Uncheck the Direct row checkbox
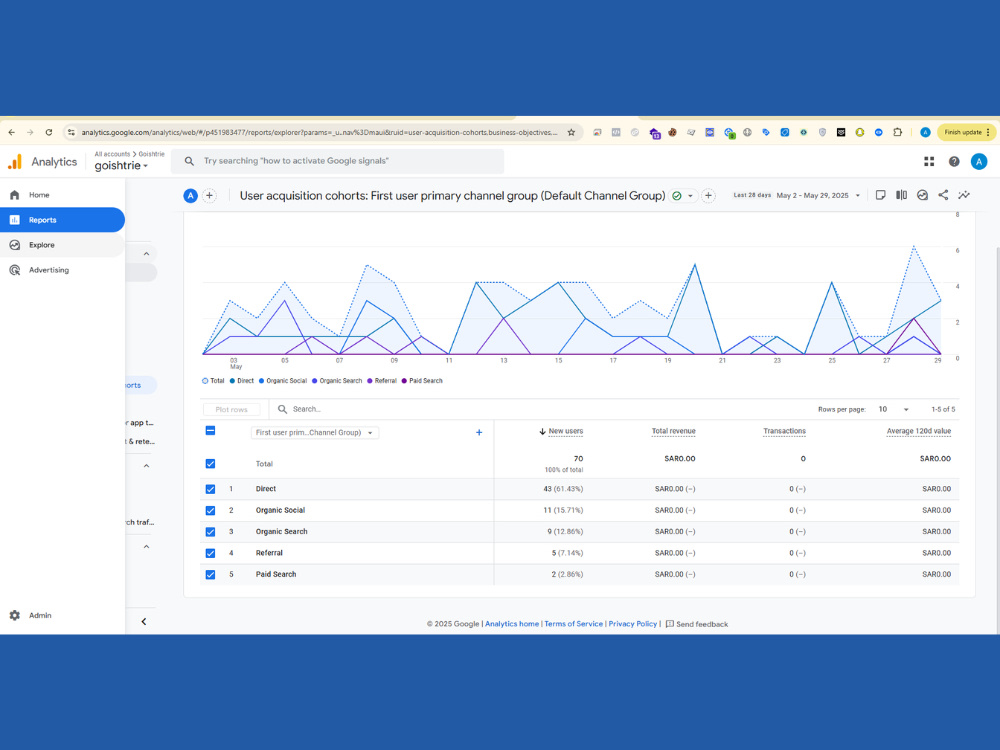The width and height of the screenshot is (1000, 750). coord(210,489)
